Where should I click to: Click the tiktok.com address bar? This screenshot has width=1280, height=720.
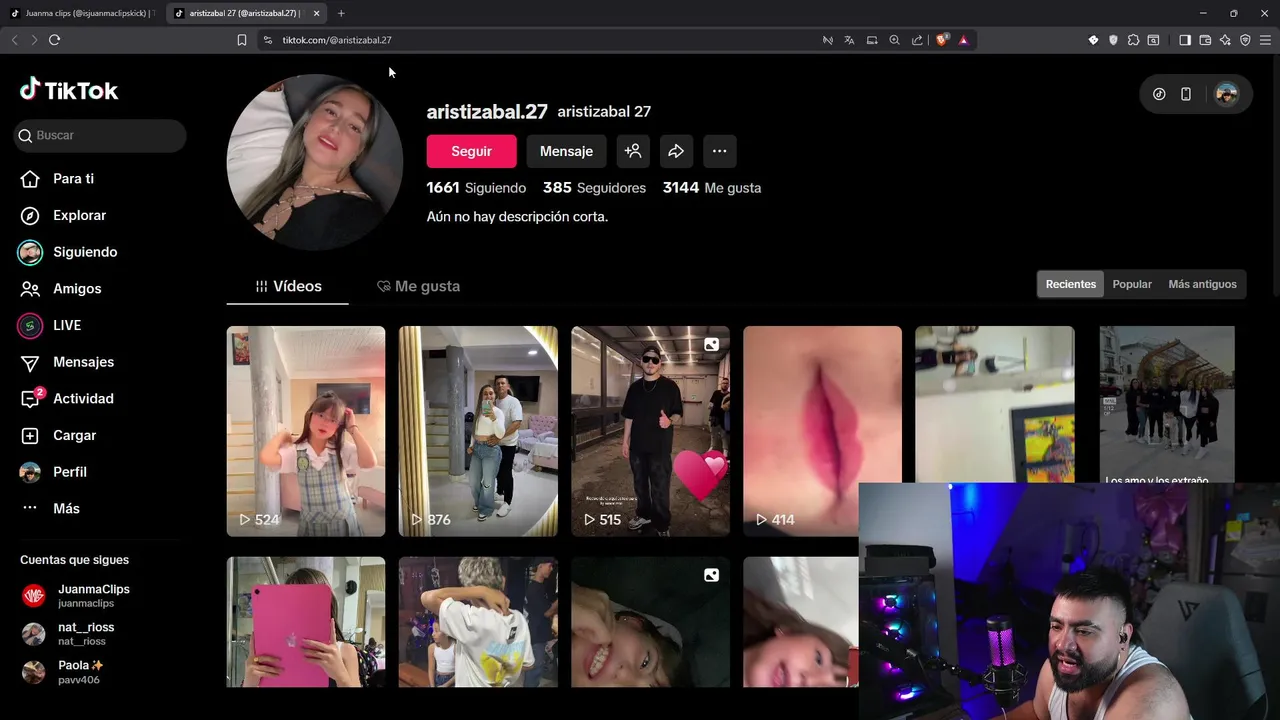540,40
